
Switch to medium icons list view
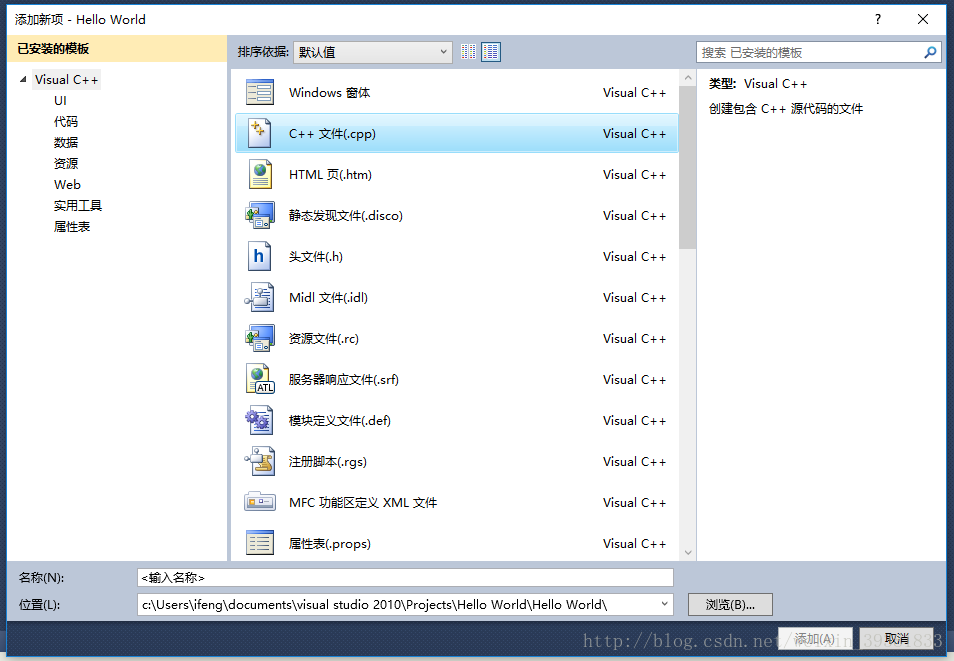pos(491,52)
